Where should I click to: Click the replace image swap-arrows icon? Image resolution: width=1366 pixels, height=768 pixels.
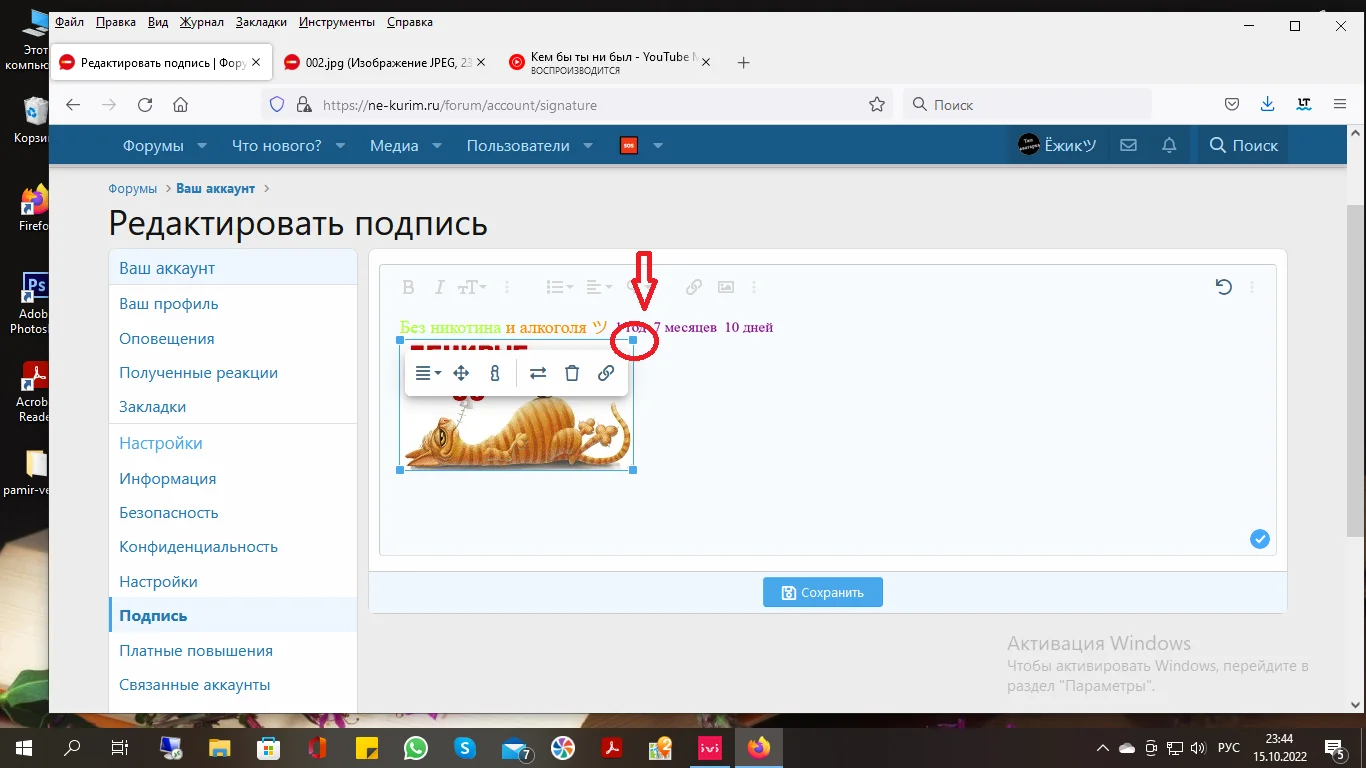(538, 373)
